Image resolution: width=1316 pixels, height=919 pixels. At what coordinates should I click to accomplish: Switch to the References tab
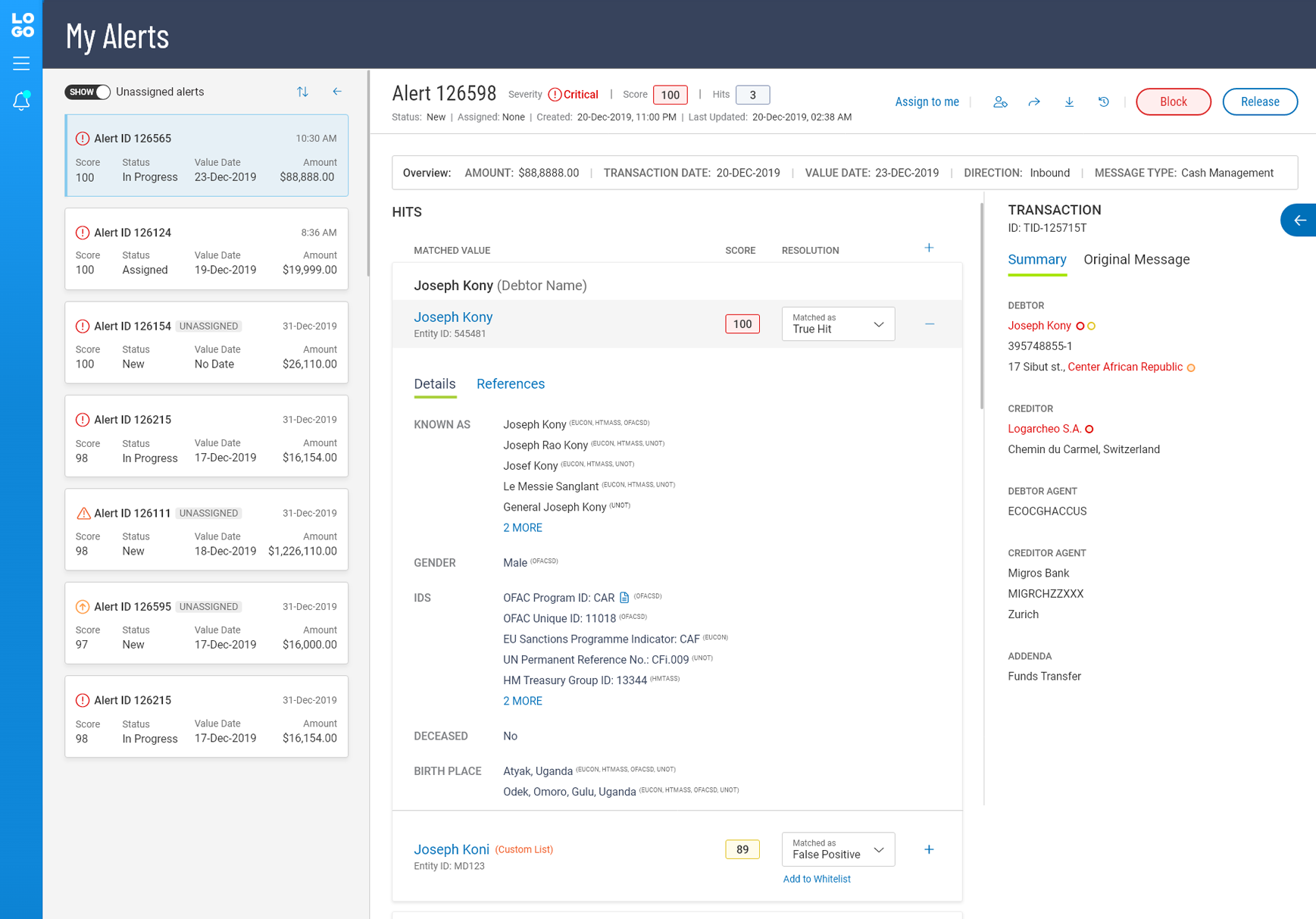pos(511,384)
